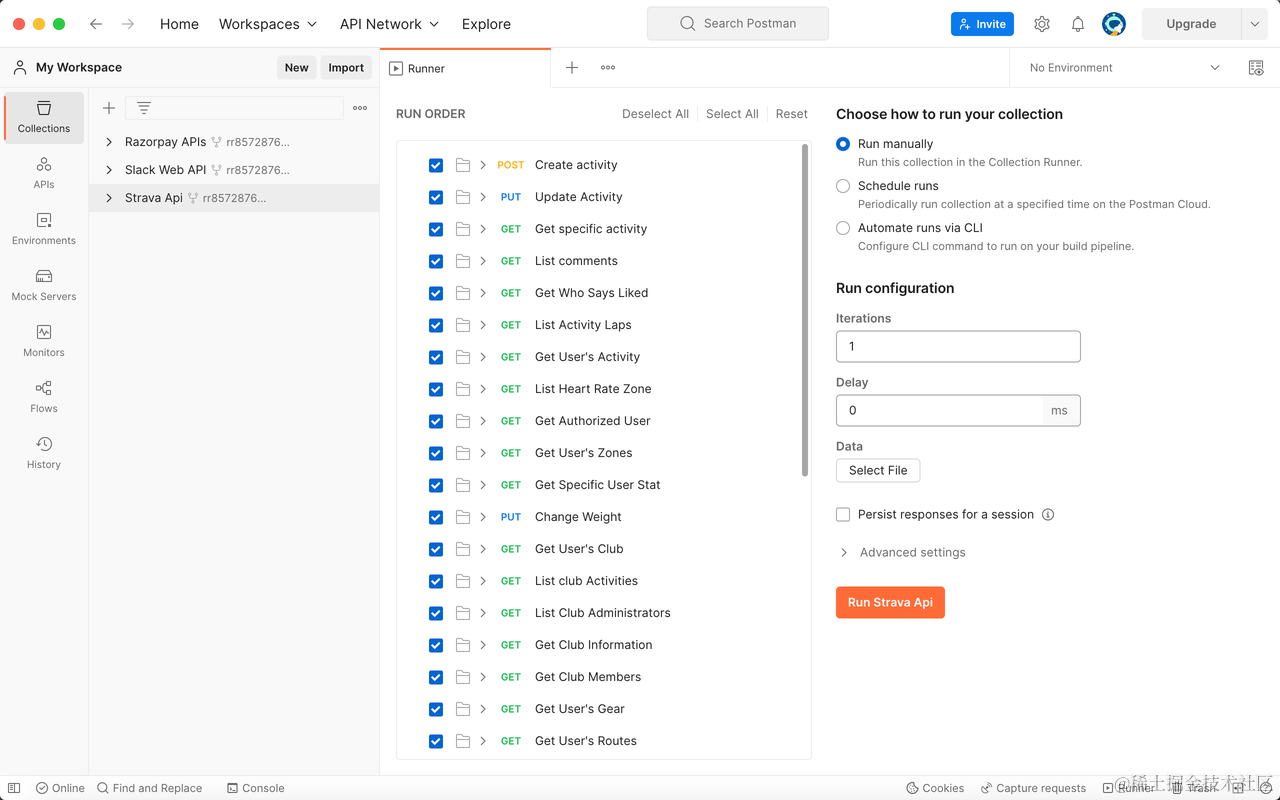Screen dimensions: 1280x800
Task: Click the back navigation arrow
Action: coord(96,24)
